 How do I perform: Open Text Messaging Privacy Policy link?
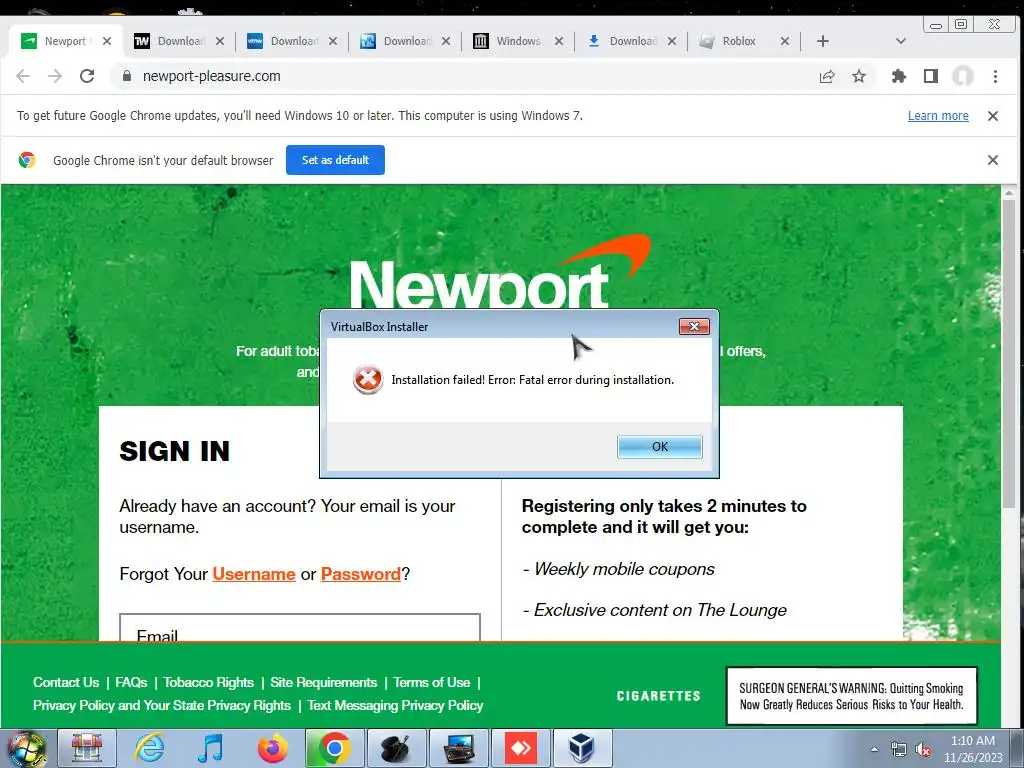(x=395, y=705)
